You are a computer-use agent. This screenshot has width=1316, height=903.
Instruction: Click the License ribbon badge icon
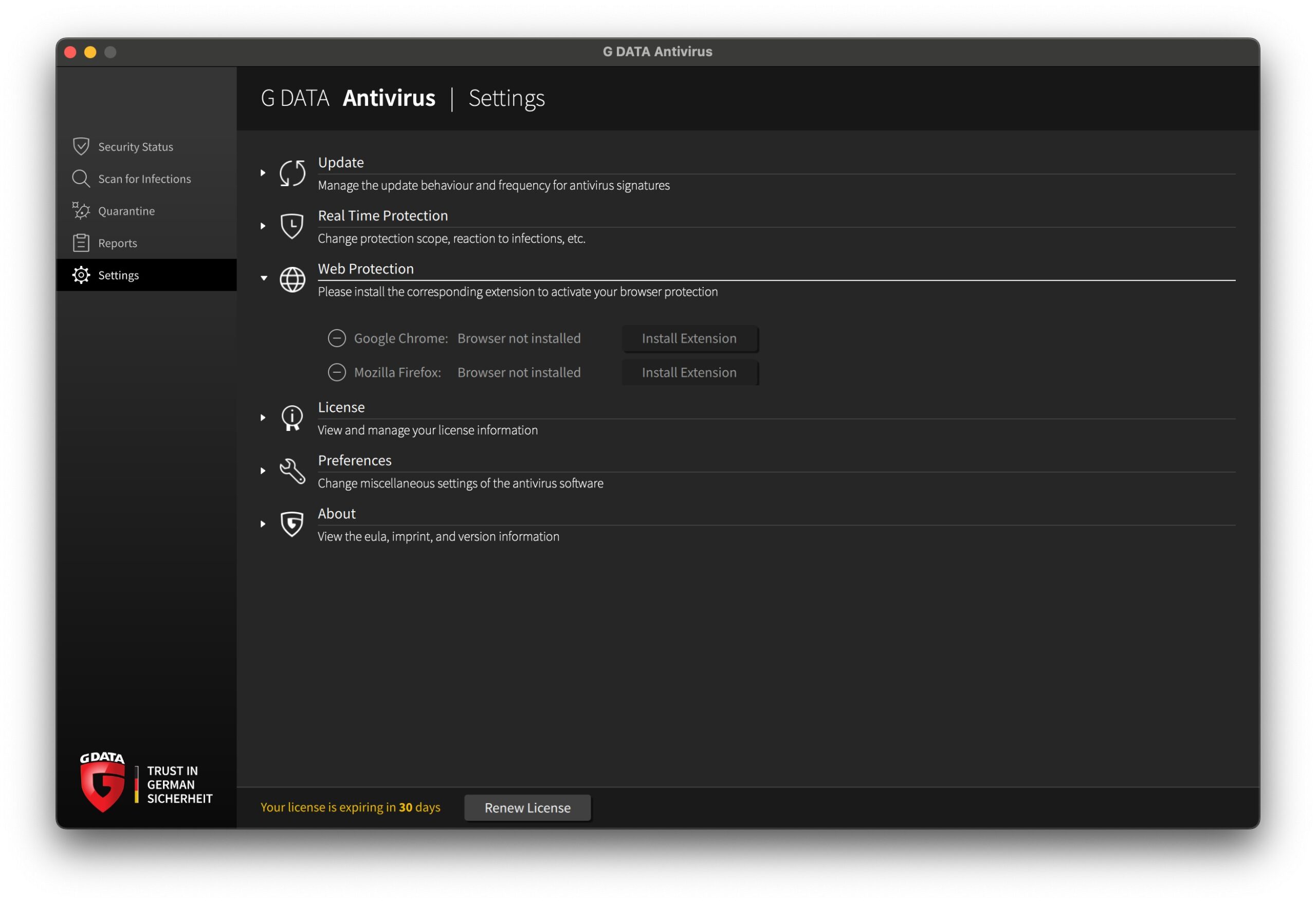point(292,418)
